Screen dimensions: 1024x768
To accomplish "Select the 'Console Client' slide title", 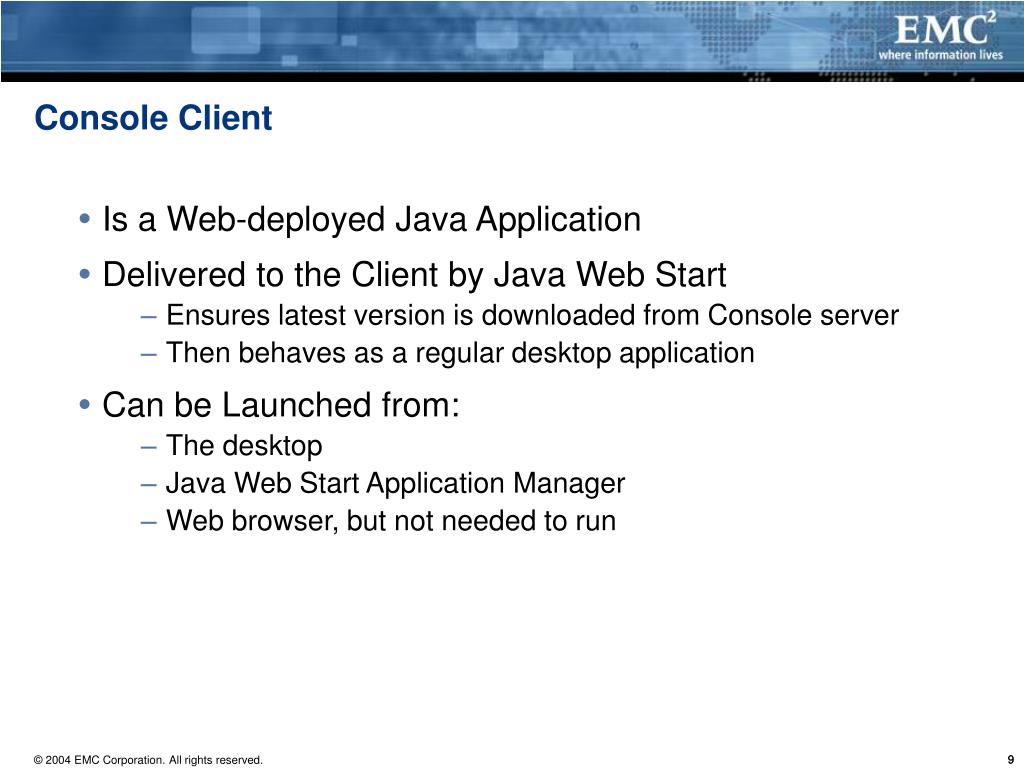I will pyautogui.click(x=153, y=118).
